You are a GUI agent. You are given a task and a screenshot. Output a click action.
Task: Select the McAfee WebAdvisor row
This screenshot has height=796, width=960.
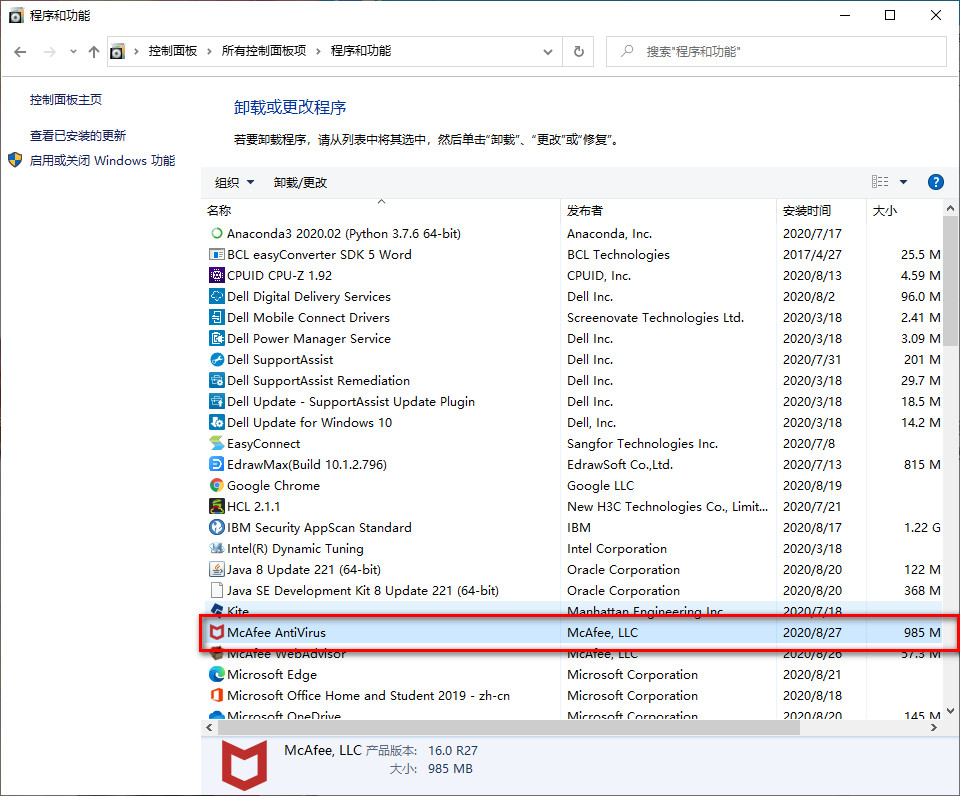coord(572,654)
